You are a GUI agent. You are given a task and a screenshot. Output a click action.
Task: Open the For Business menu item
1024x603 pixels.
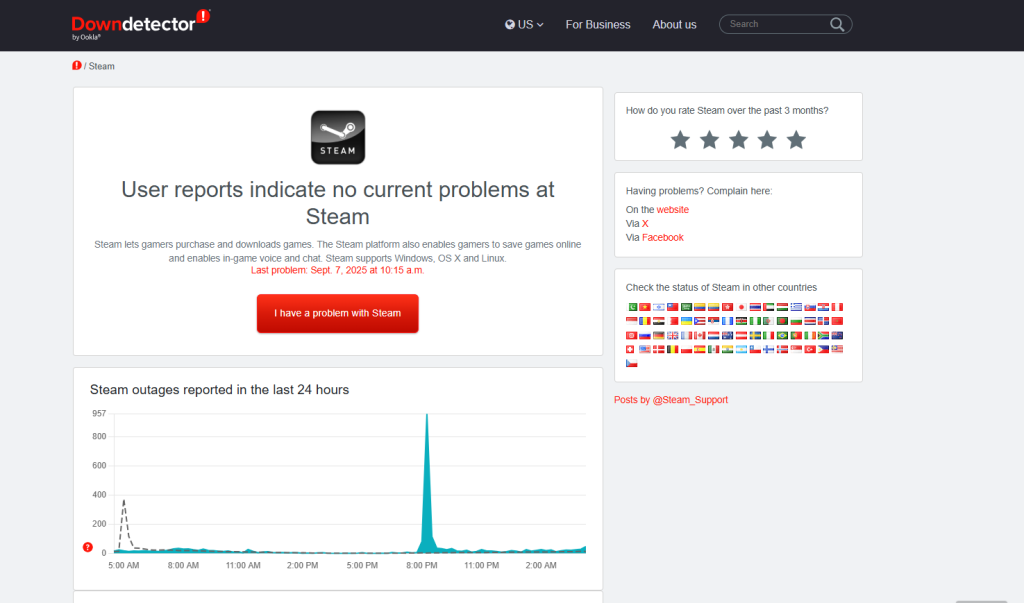(x=598, y=25)
